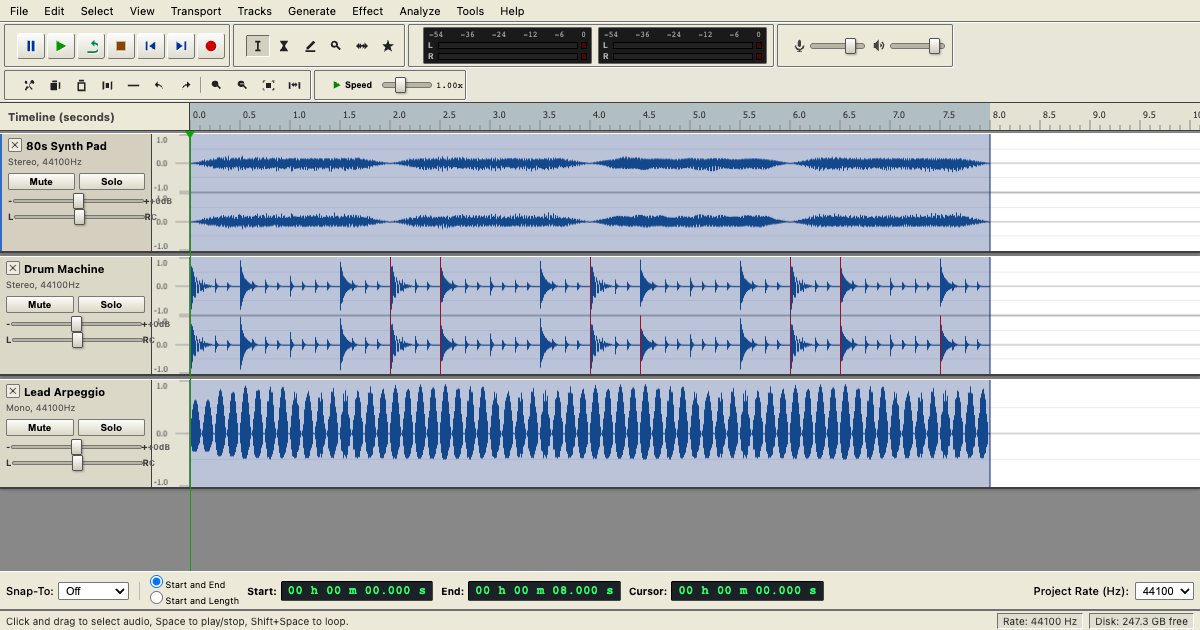Screen dimensions: 1200x630
Task: Select the Draw pencil tool
Action: click(x=310, y=46)
